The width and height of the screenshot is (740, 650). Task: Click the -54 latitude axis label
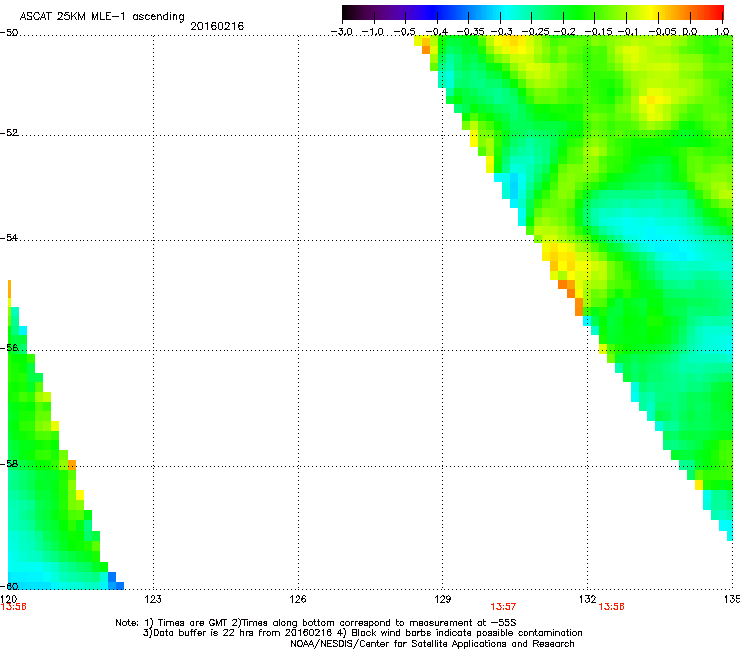pyautogui.click(x=9, y=237)
